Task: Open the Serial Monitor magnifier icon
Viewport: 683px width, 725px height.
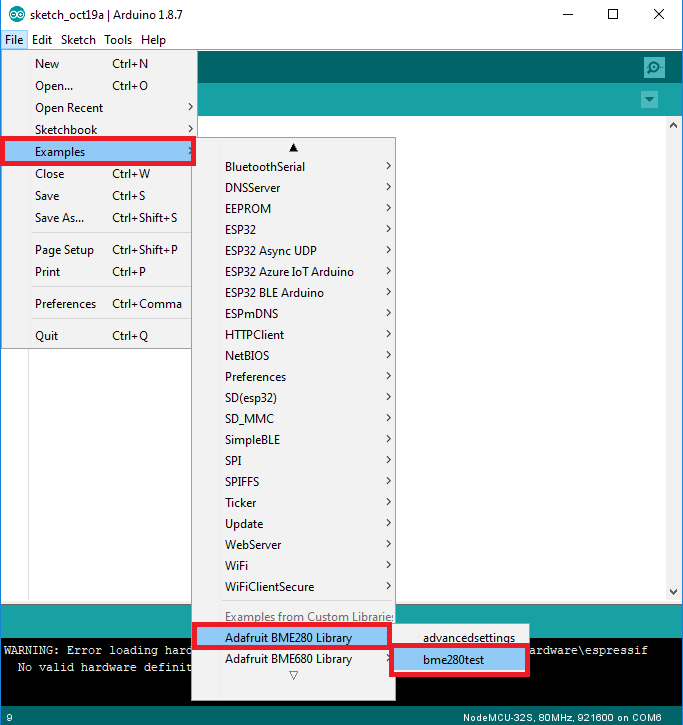Action: (x=654, y=68)
